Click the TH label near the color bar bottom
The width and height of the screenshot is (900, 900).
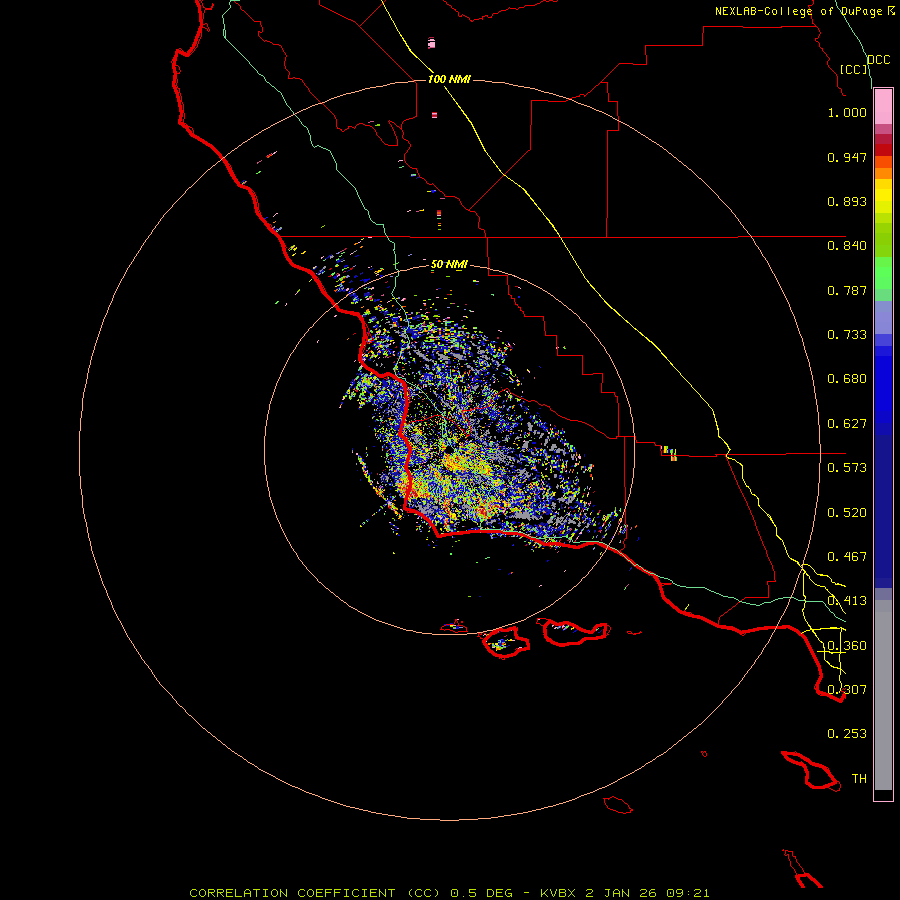coord(859,779)
